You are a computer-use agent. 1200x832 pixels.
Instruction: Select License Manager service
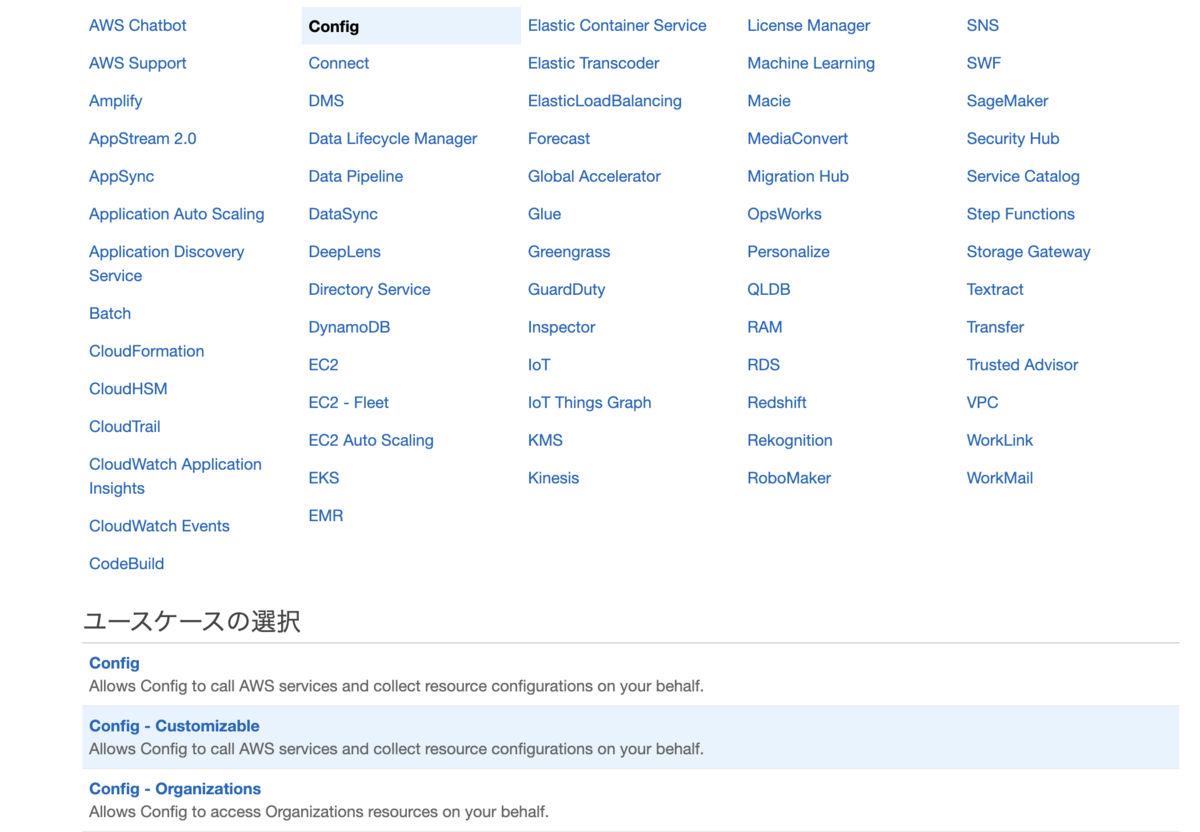(x=808, y=25)
